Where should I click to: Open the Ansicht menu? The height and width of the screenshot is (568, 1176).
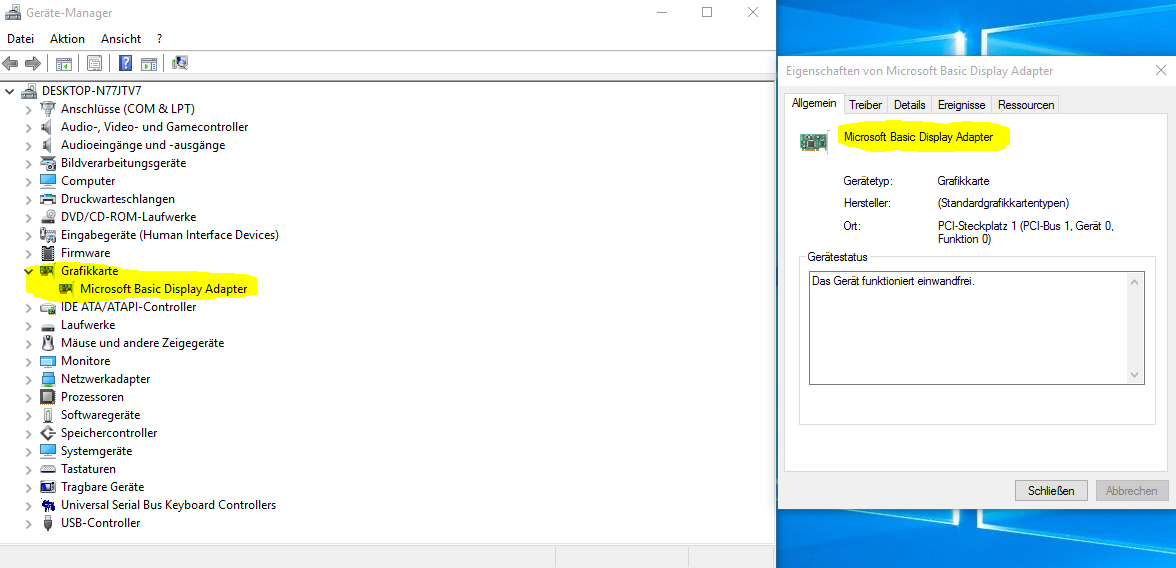121,38
